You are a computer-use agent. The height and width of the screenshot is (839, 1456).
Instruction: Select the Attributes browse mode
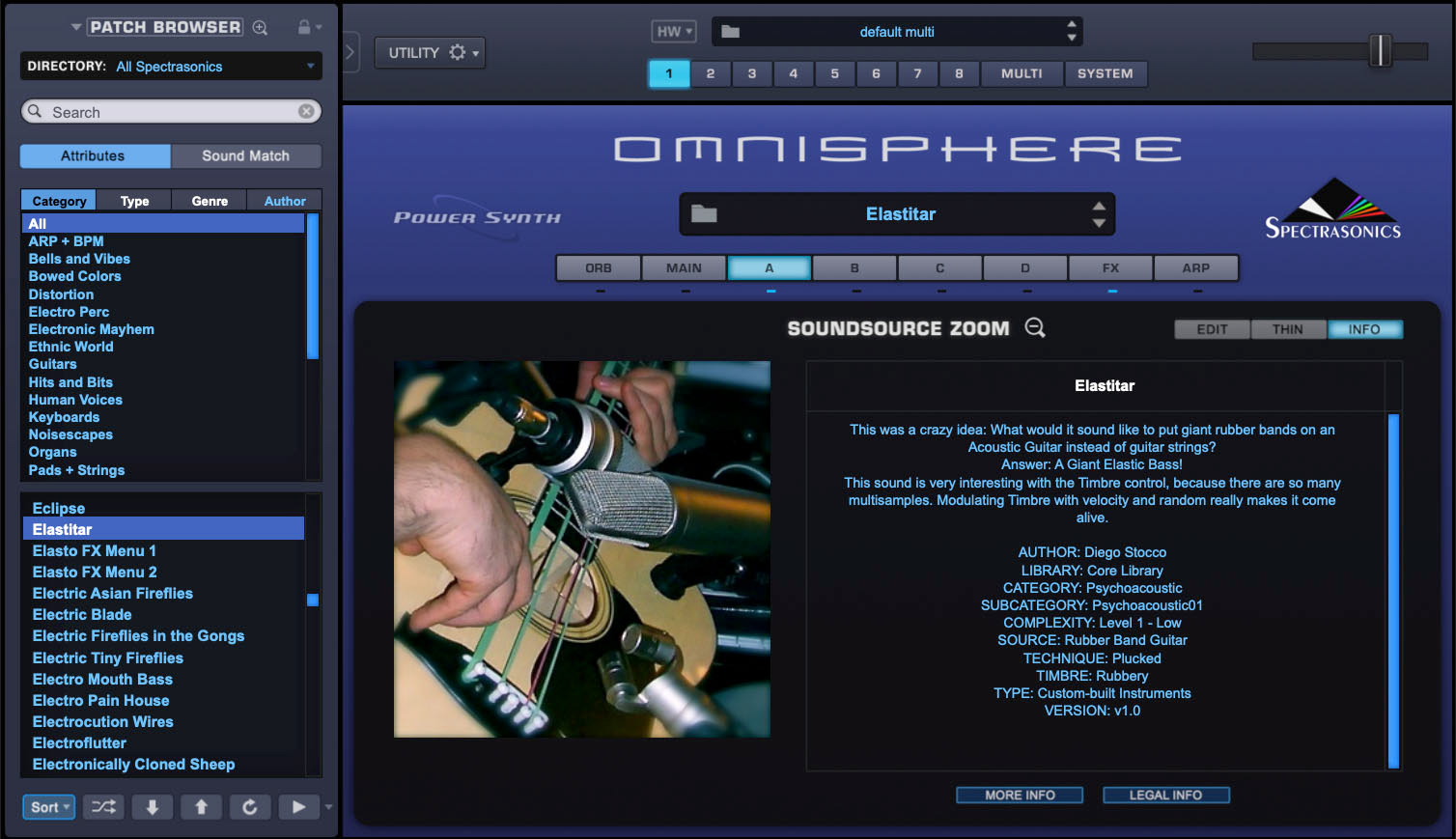[96, 156]
